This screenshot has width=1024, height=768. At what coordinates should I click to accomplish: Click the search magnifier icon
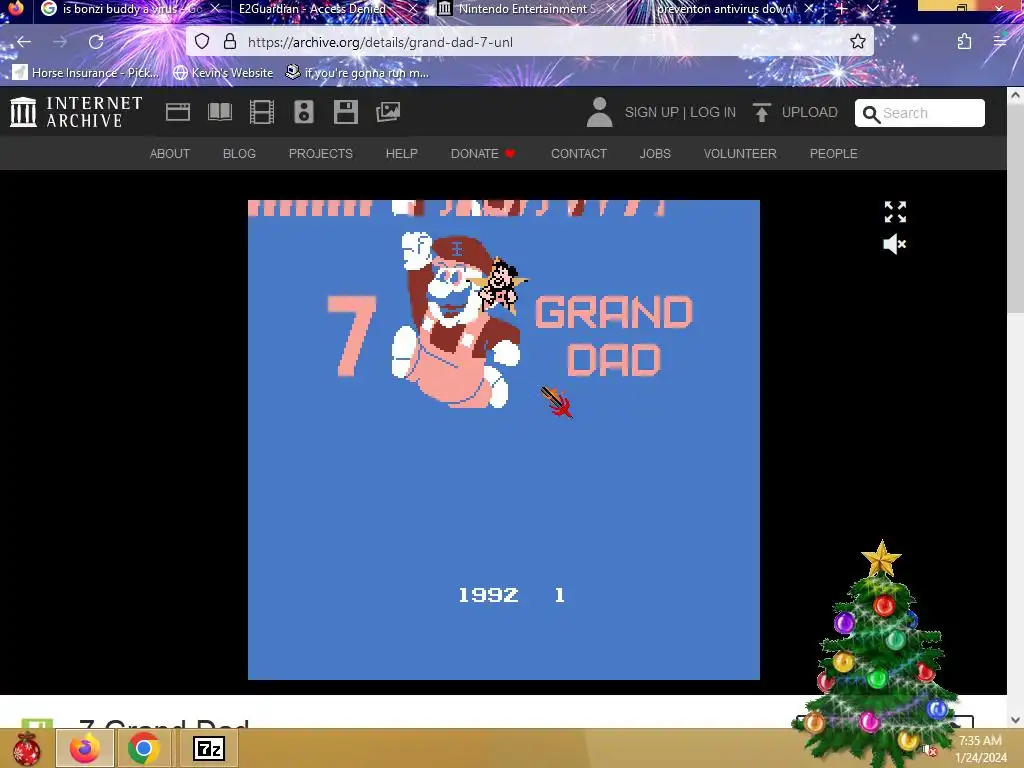[x=871, y=114]
